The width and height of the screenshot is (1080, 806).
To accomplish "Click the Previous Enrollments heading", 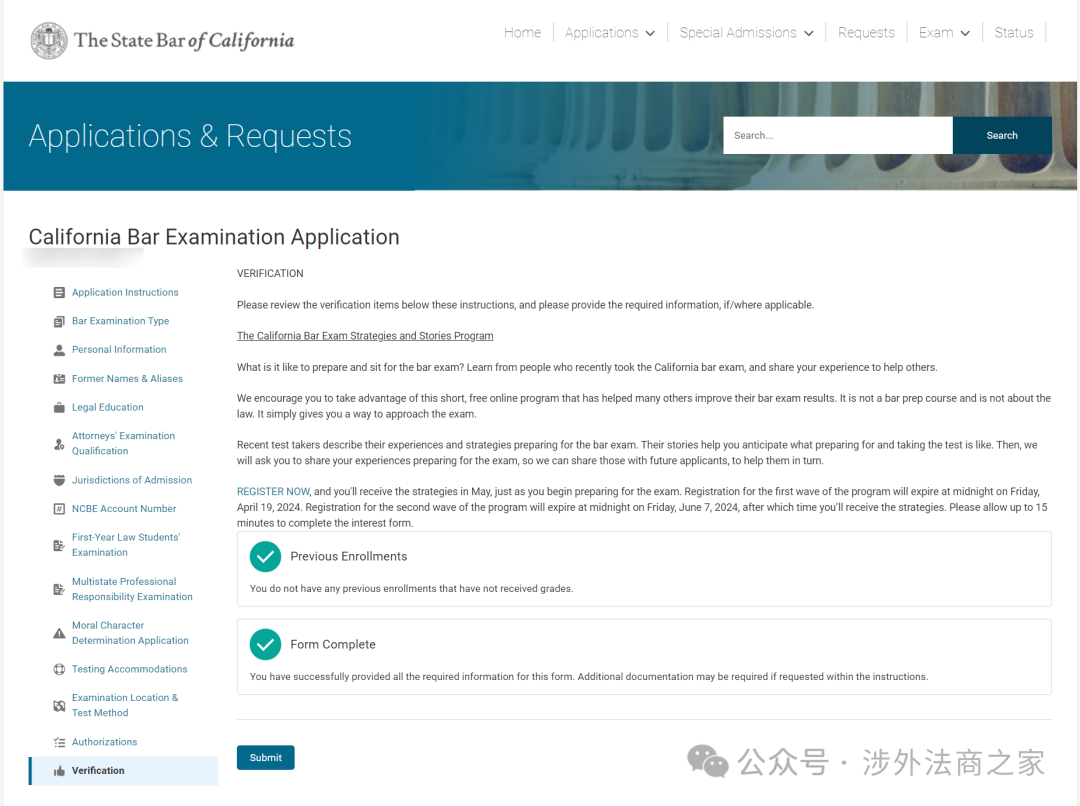I will click(x=349, y=557).
